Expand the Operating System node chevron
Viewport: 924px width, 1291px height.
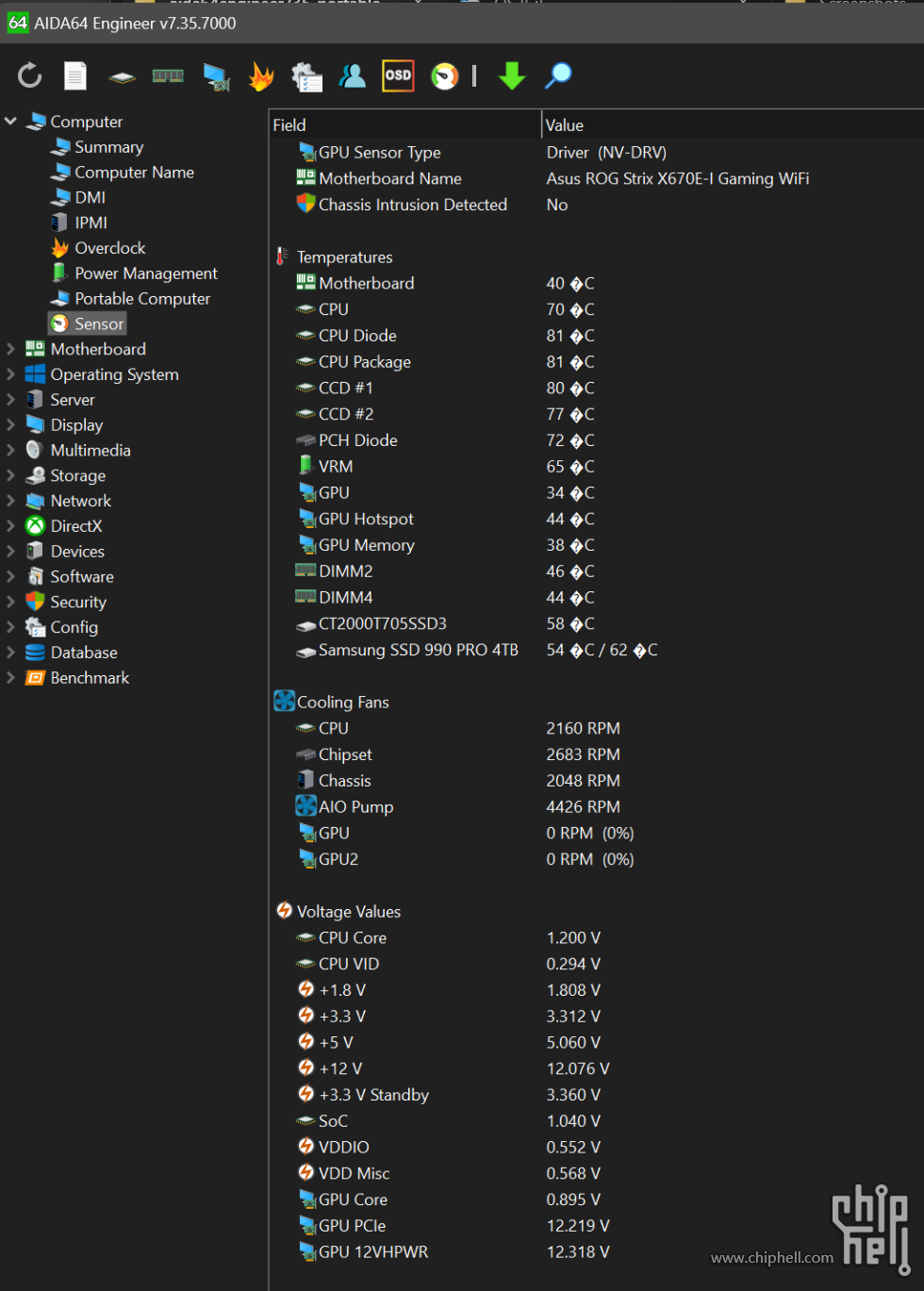11,374
